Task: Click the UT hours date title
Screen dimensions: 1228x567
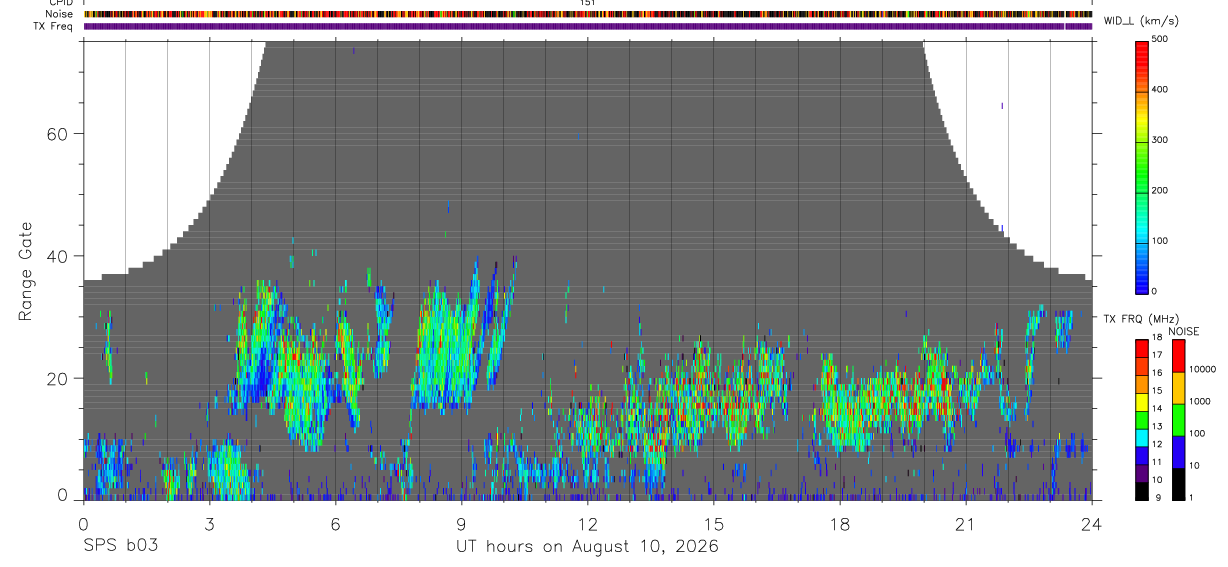Action: tap(588, 546)
